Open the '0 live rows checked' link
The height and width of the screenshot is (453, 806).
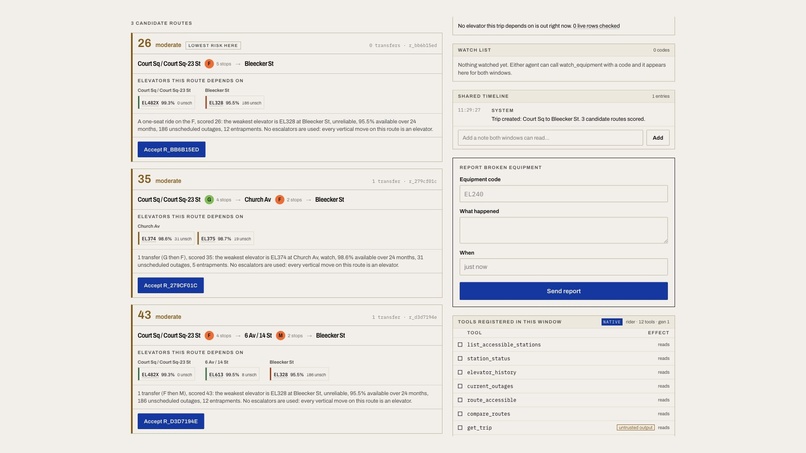(596, 26)
